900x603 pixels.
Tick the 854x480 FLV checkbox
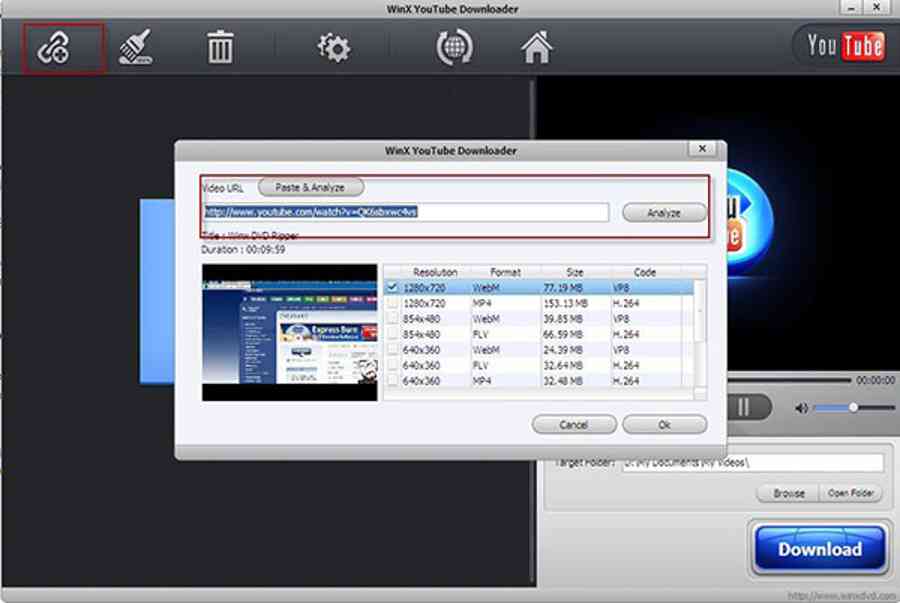tap(393, 334)
